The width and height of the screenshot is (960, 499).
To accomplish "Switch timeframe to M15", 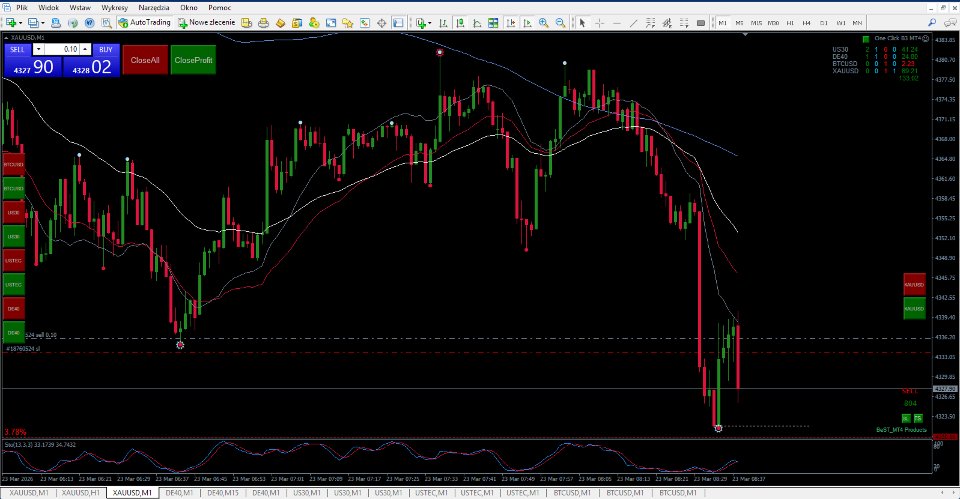I will point(756,23).
